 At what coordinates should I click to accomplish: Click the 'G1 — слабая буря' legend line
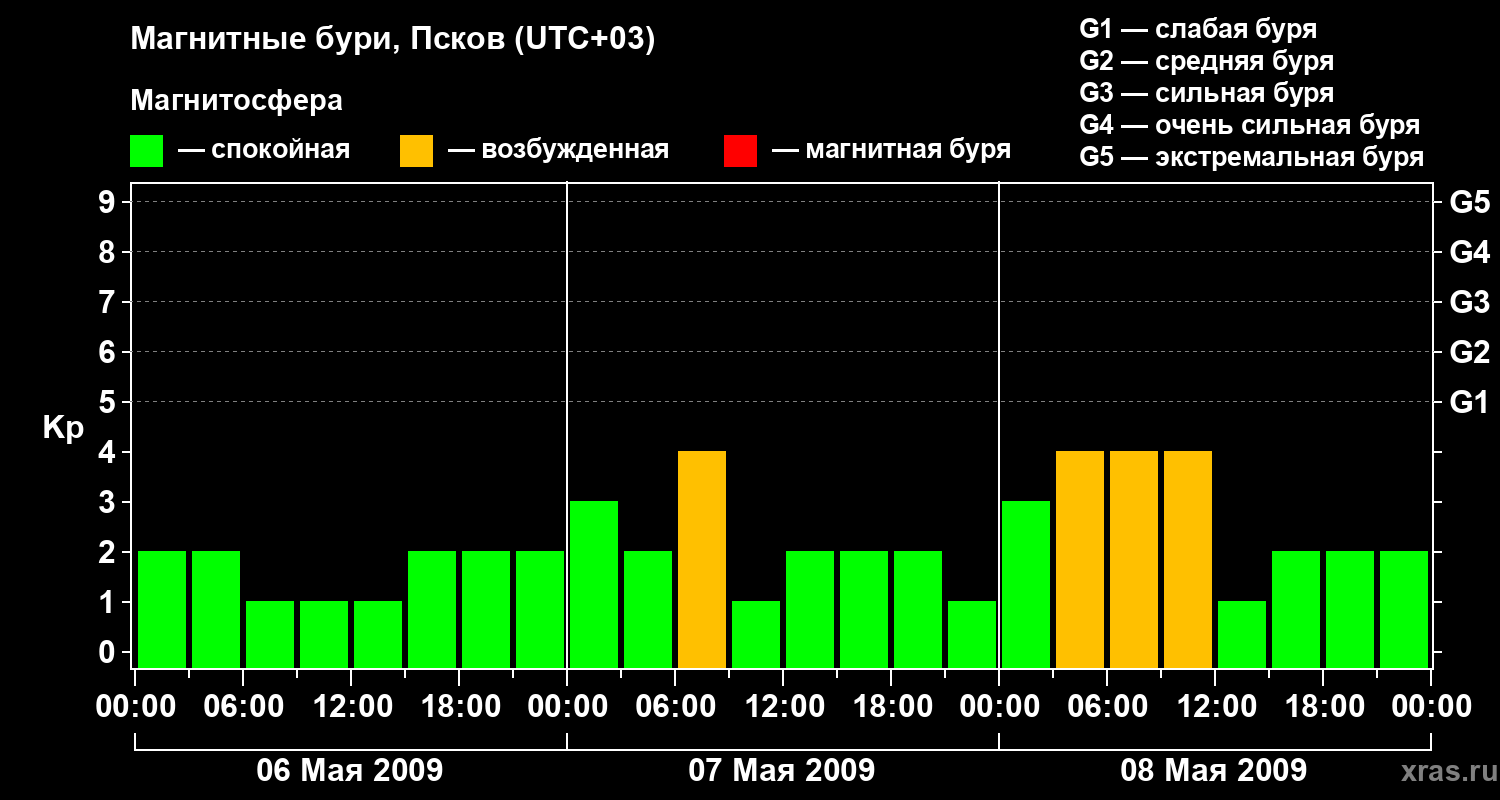pos(1198,29)
